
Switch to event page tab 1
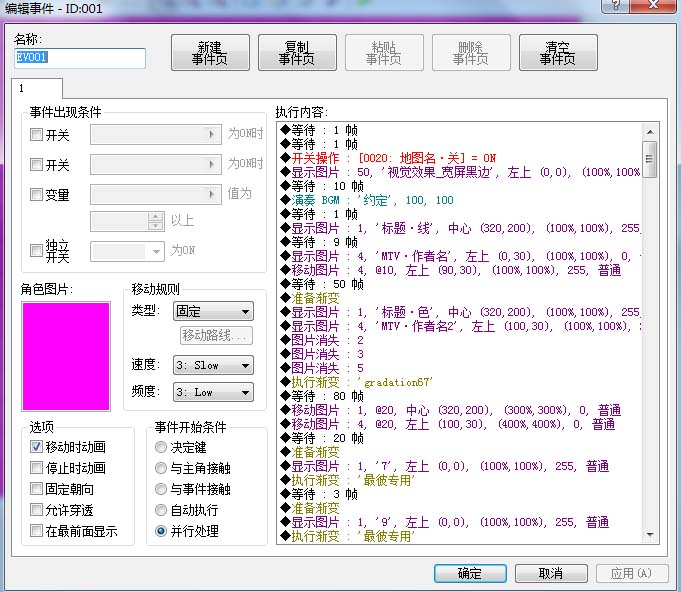coord(37,89)
